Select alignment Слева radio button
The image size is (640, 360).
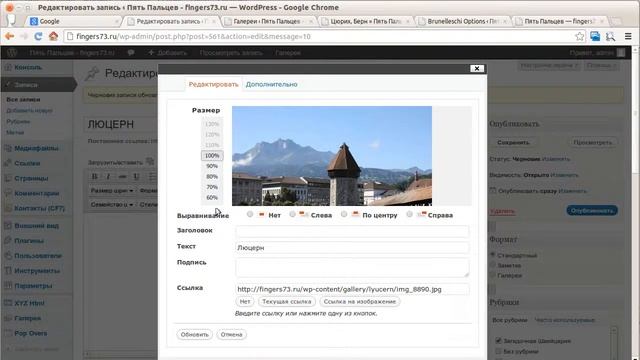pyautogui.click(x=292, y=214)
